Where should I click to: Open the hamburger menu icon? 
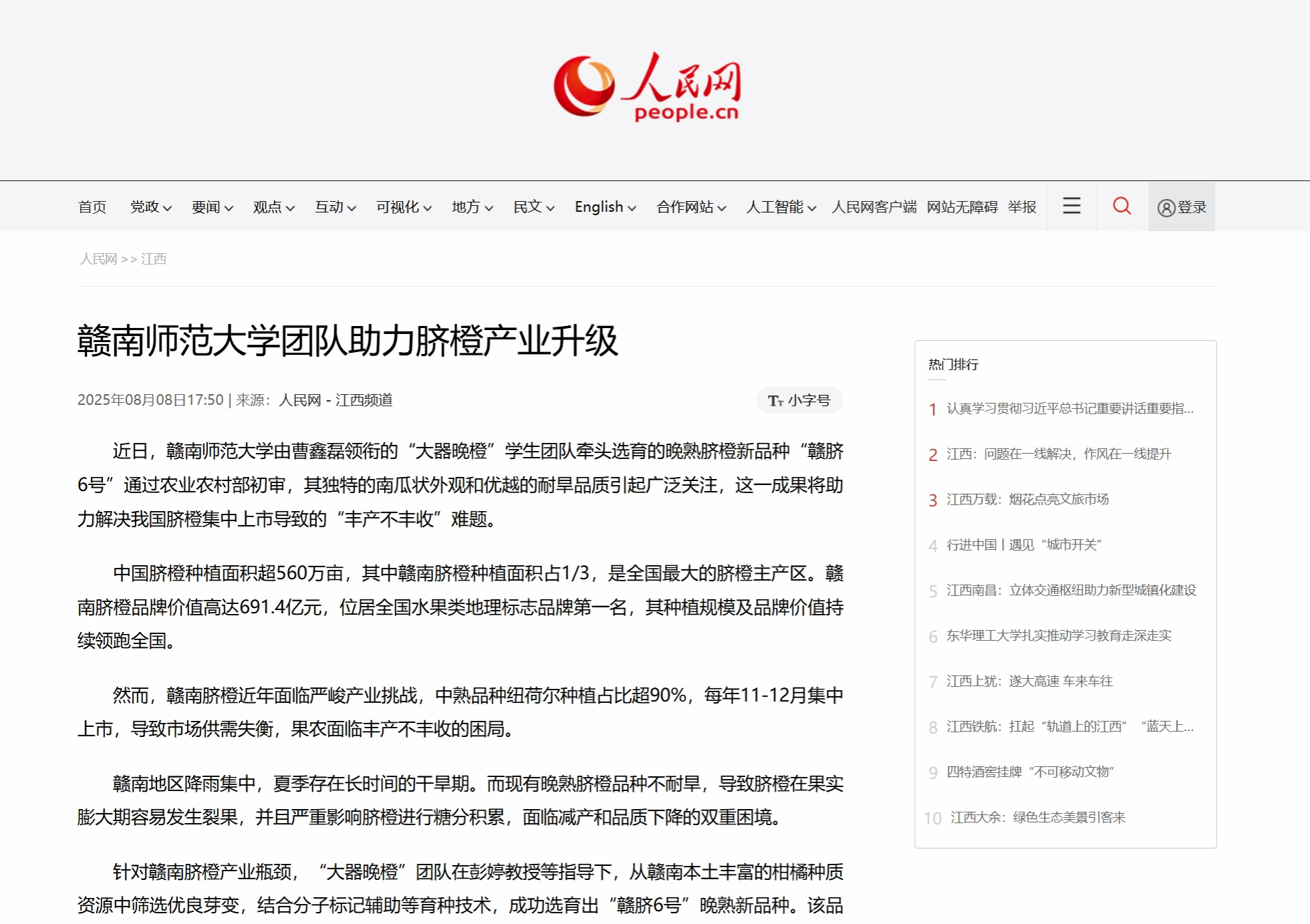1071,206
